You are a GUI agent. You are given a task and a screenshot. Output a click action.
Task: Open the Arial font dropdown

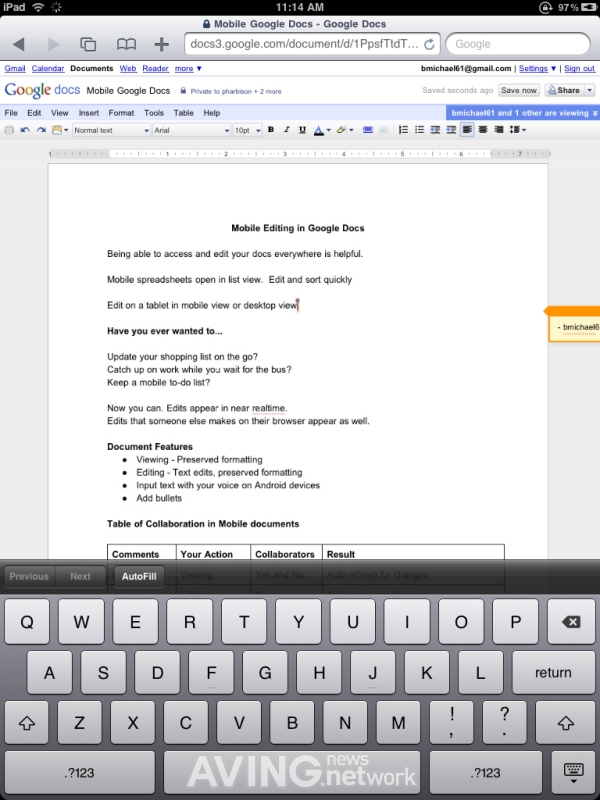point(191,131)
